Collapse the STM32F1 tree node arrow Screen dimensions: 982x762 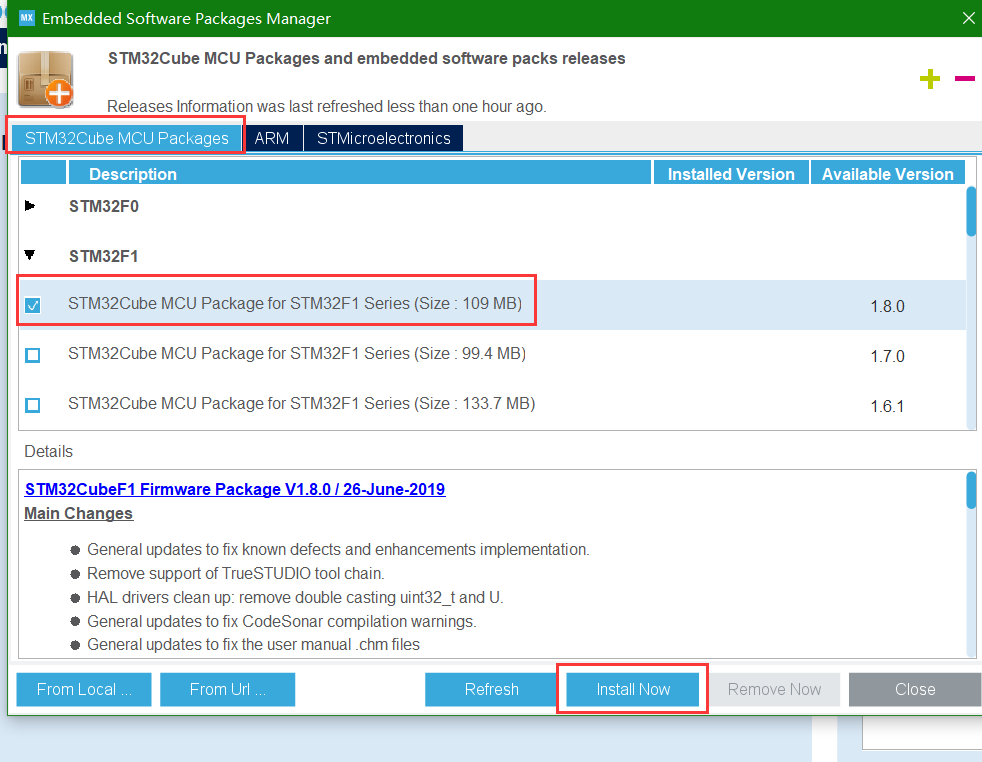click(29, 255)
